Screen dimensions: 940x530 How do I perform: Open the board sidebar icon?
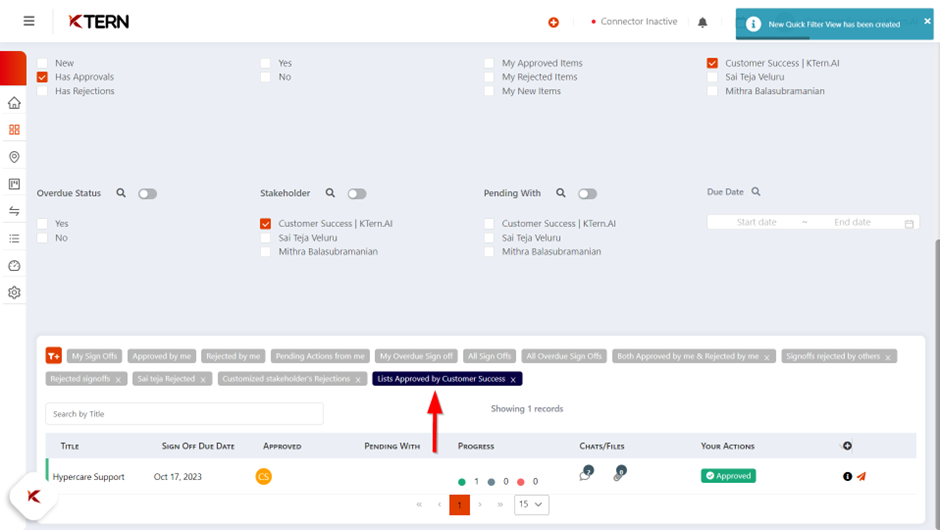click(14, 184)
